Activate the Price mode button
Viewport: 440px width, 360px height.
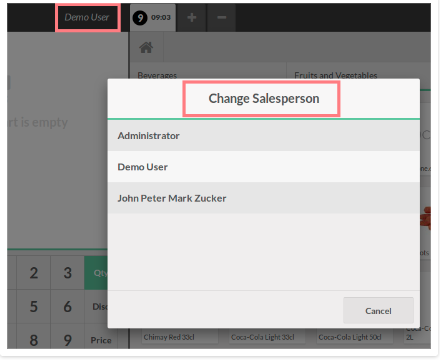click(101, 337)
